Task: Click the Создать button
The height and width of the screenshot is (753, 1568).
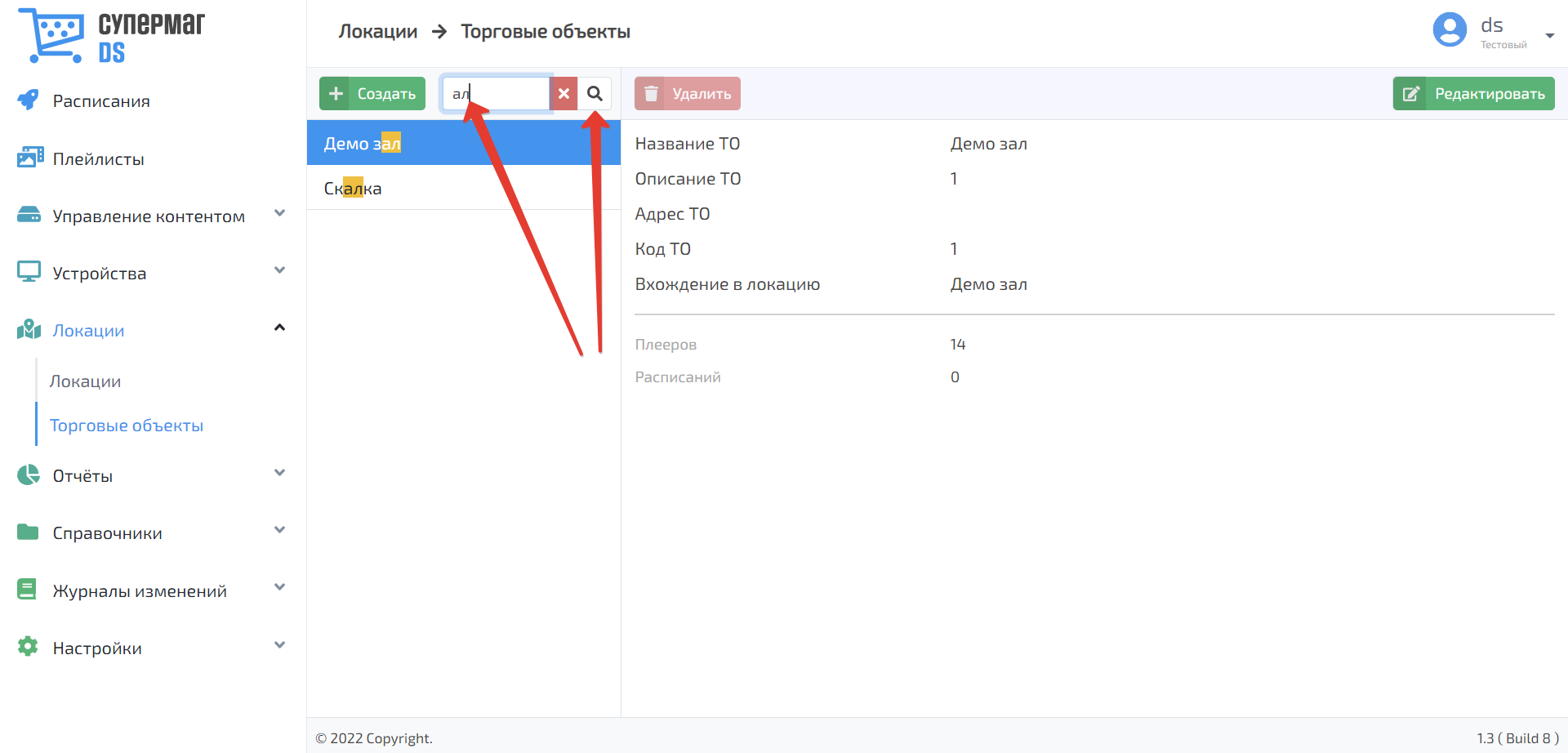Action: pyautogui.click(x=372, y=94)
